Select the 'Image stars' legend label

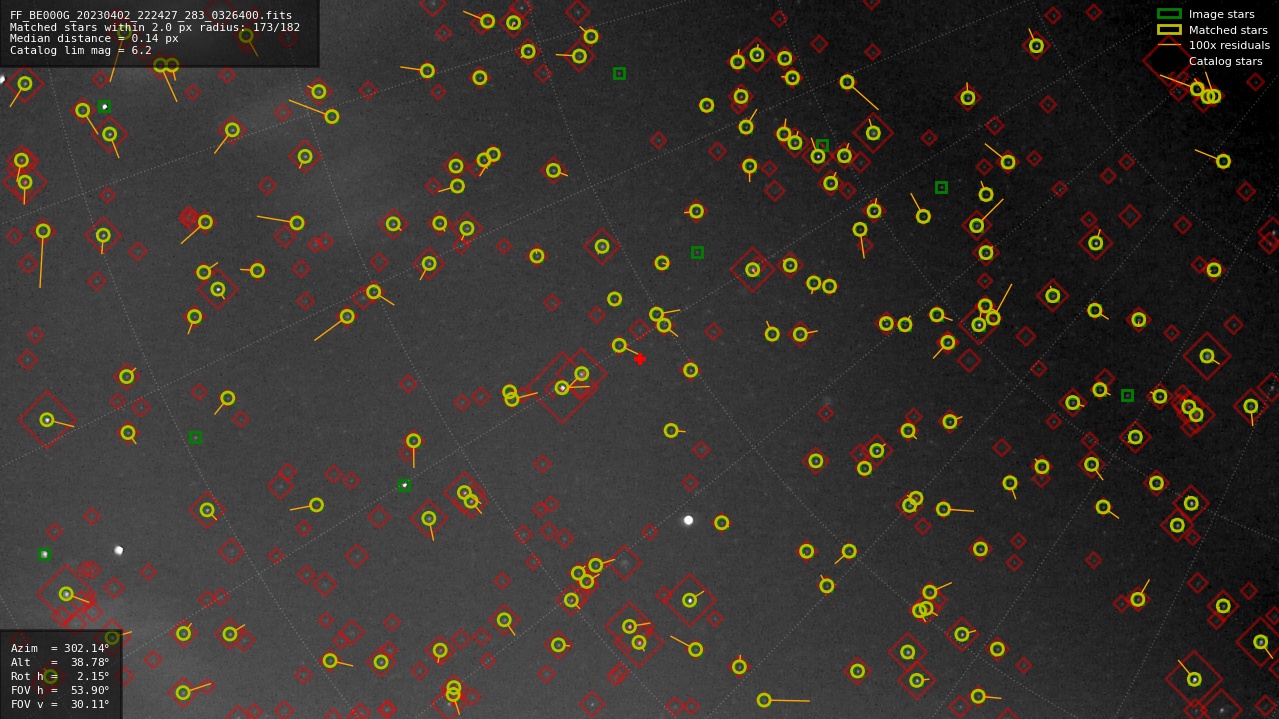click(1221, 14)
